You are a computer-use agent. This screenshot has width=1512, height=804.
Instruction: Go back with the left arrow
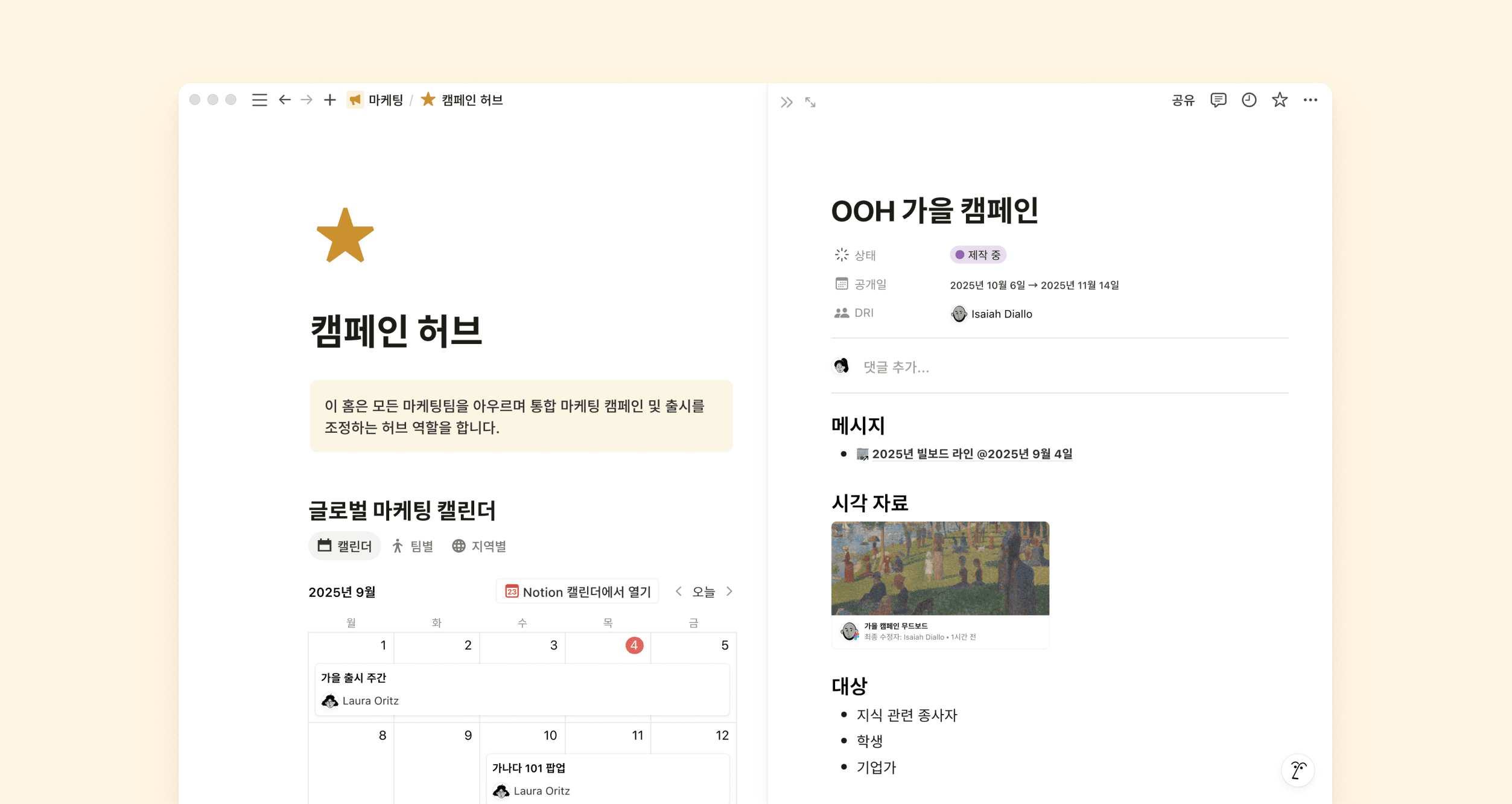tap(285, 100)
